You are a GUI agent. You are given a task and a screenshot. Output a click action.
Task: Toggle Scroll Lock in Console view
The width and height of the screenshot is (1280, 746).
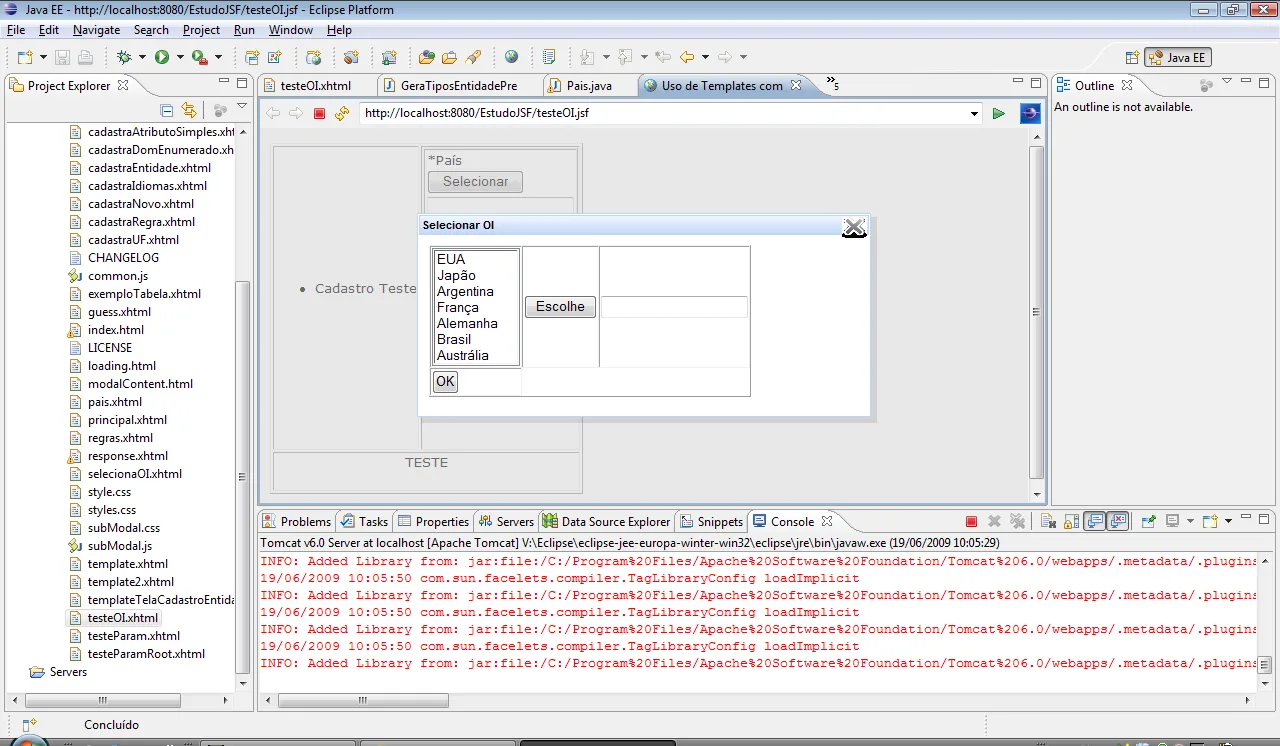tap(1071, 521)
